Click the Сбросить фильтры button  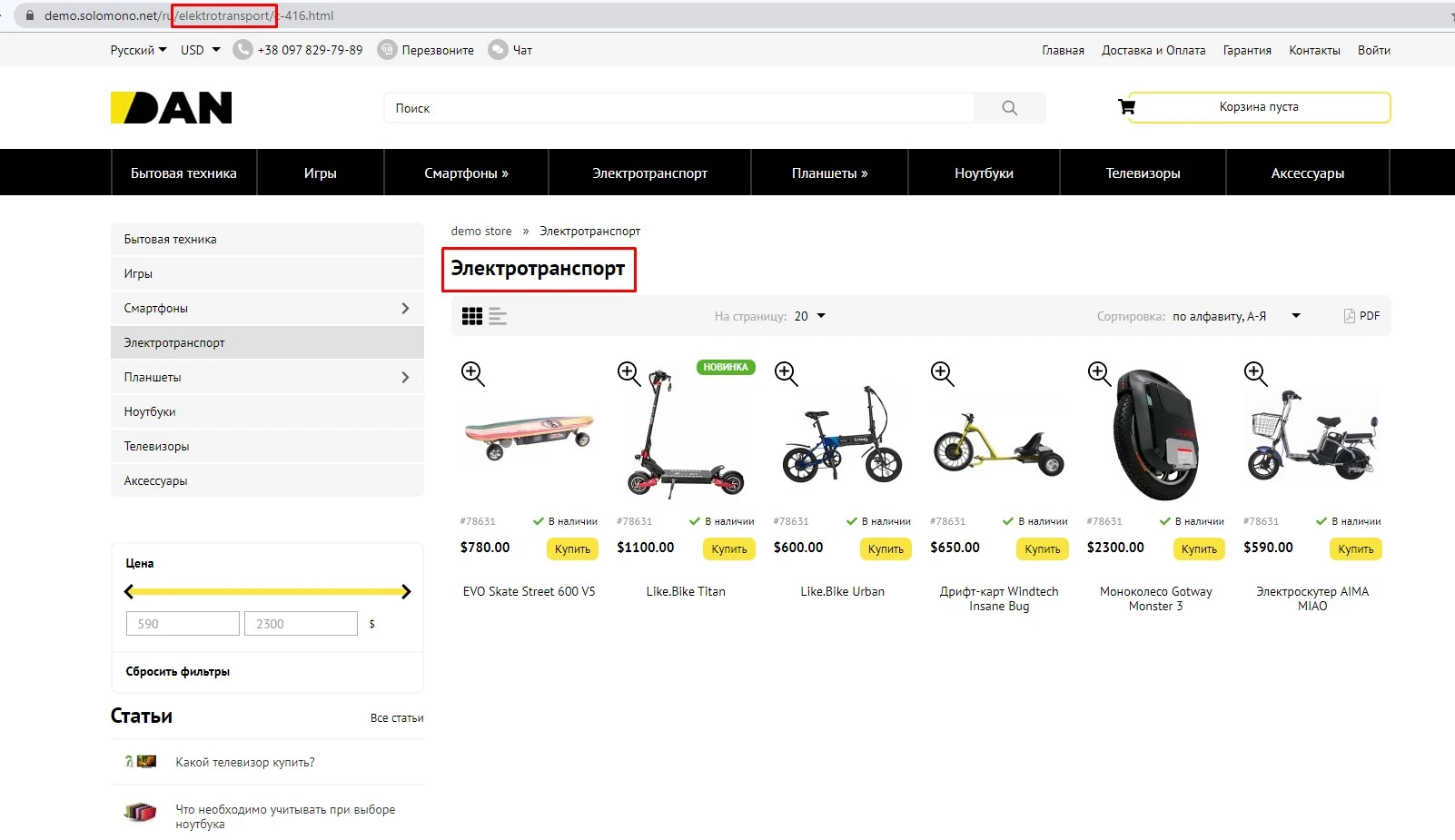coord(177,671)
